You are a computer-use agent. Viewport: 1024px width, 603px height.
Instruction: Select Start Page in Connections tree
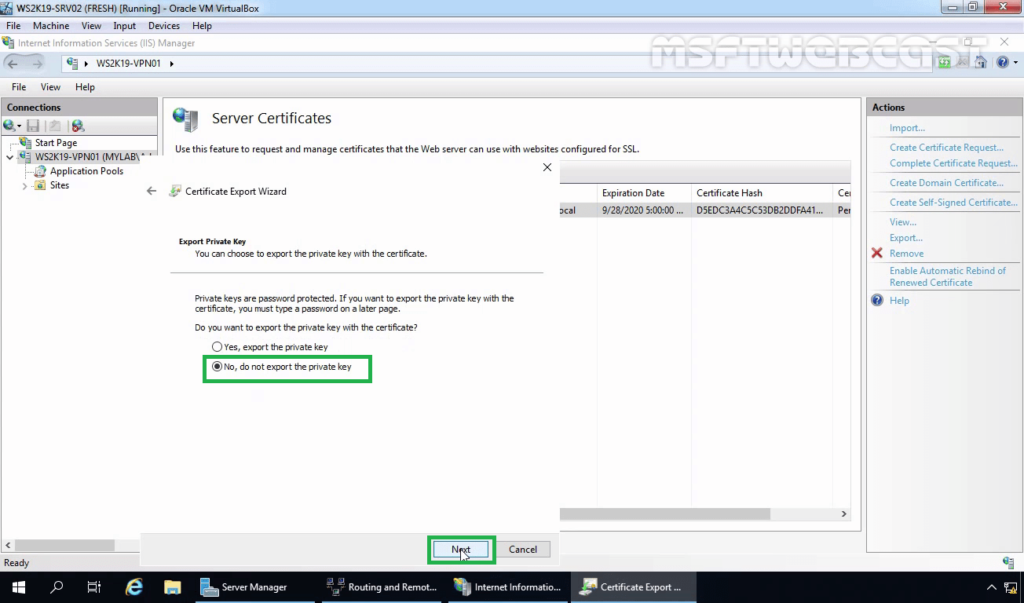pyautogui.click(x=56, y=142)
